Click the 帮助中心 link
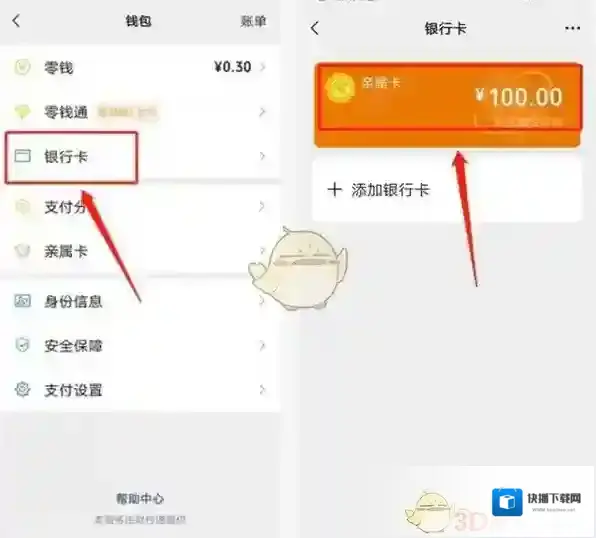Image resolution: width=596 pixels, height=538 pixels. point(140,498)
